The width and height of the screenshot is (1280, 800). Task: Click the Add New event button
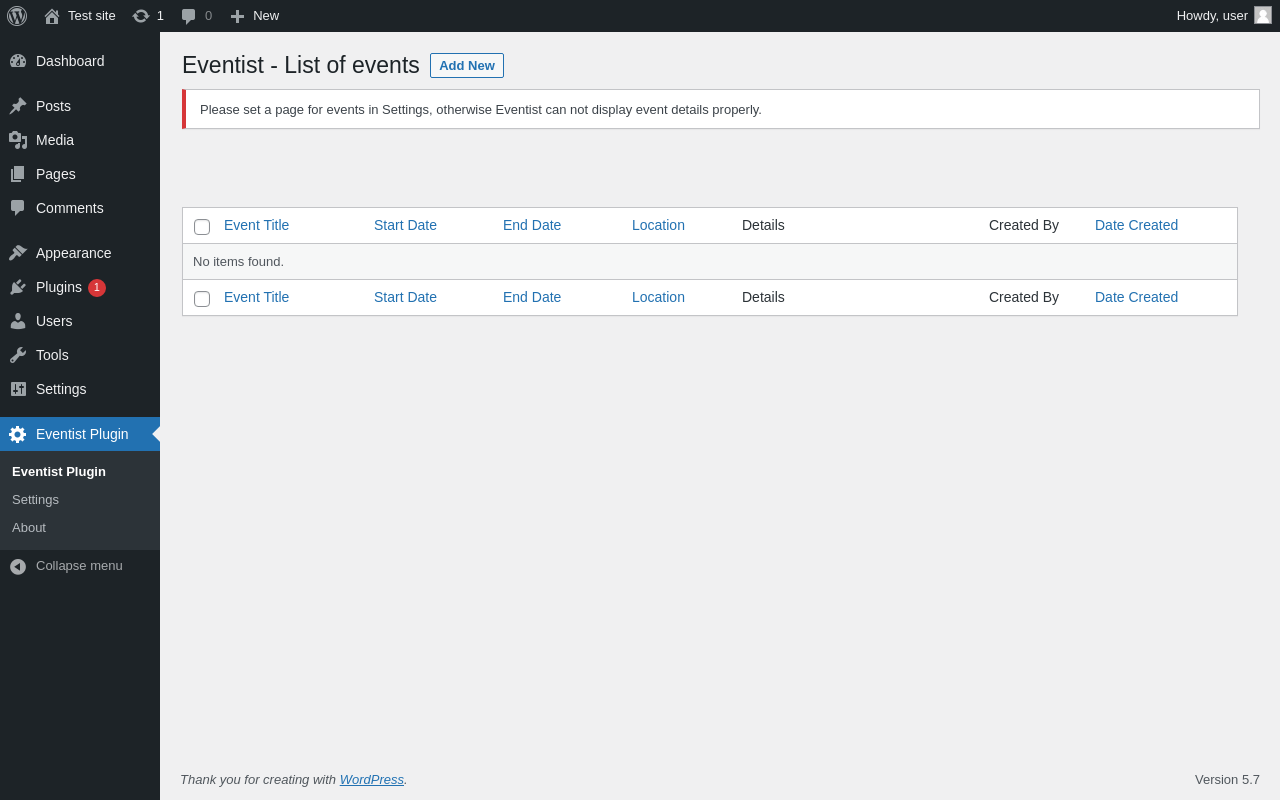467,66
